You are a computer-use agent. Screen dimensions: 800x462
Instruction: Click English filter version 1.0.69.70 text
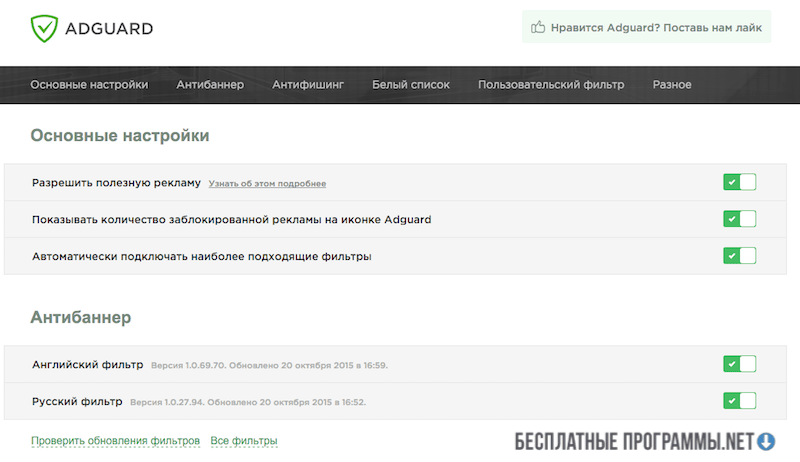[269, 366]
